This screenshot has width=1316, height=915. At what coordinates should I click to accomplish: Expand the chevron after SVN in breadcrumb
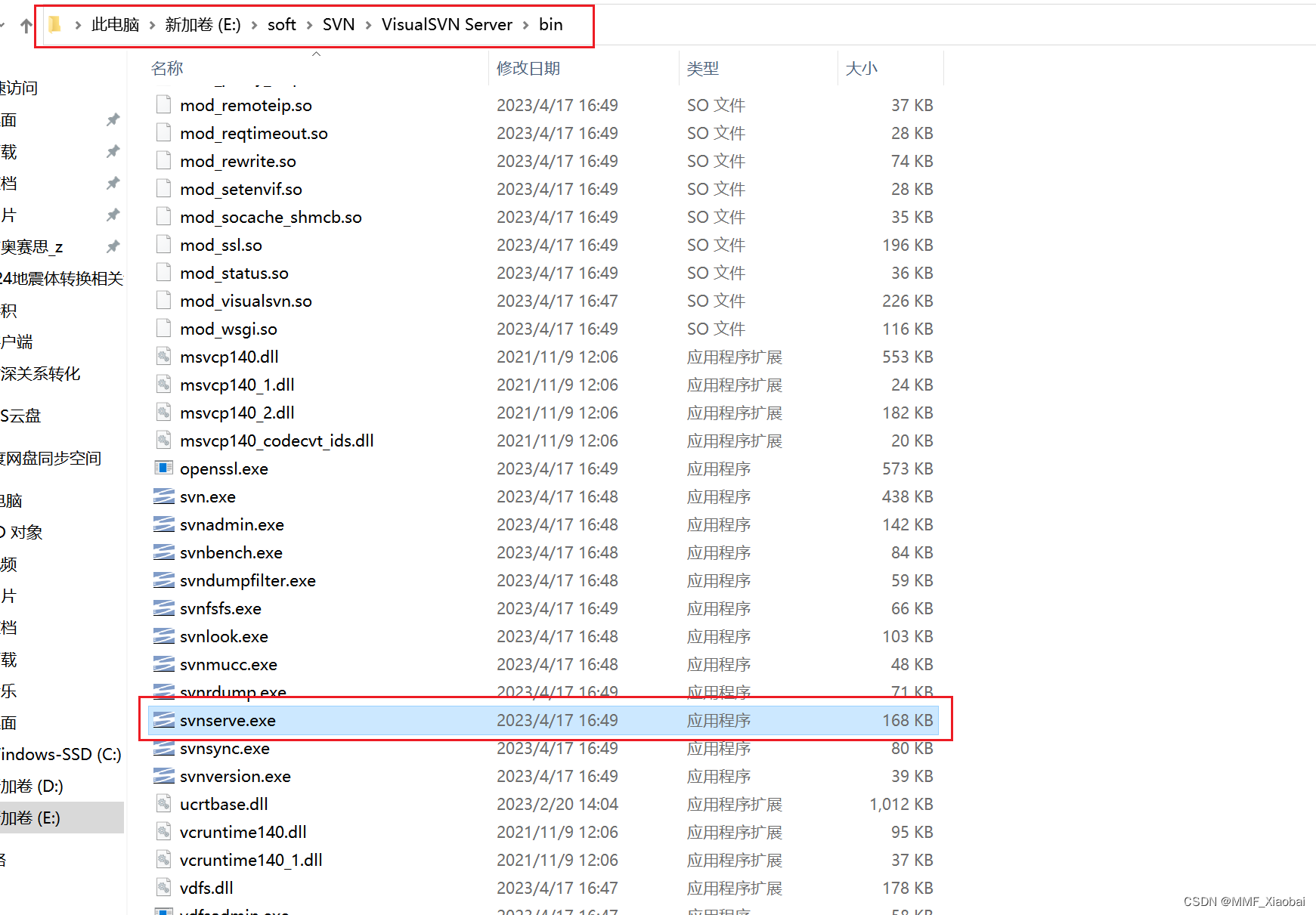[x=368, y=25]
